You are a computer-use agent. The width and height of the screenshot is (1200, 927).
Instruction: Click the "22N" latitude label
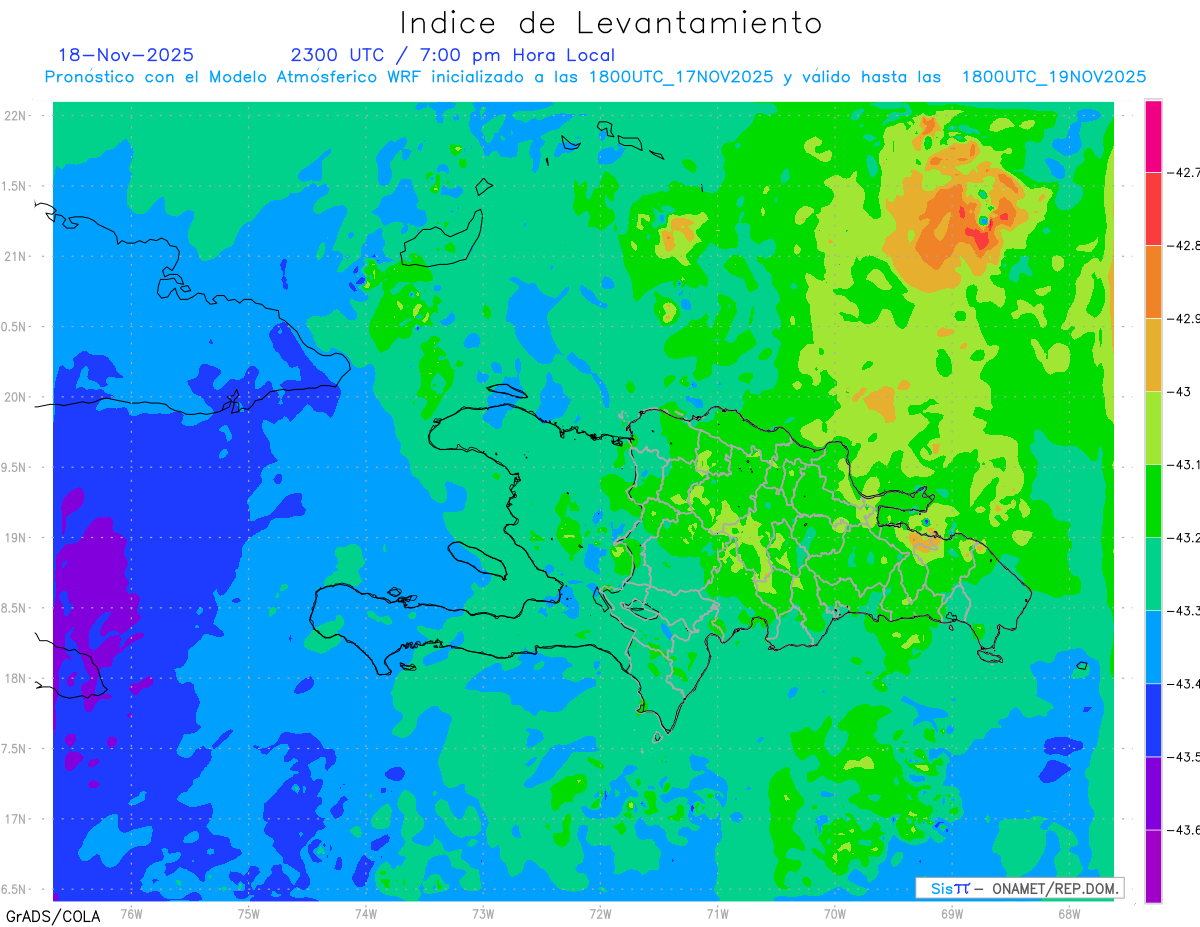[17, 115]
